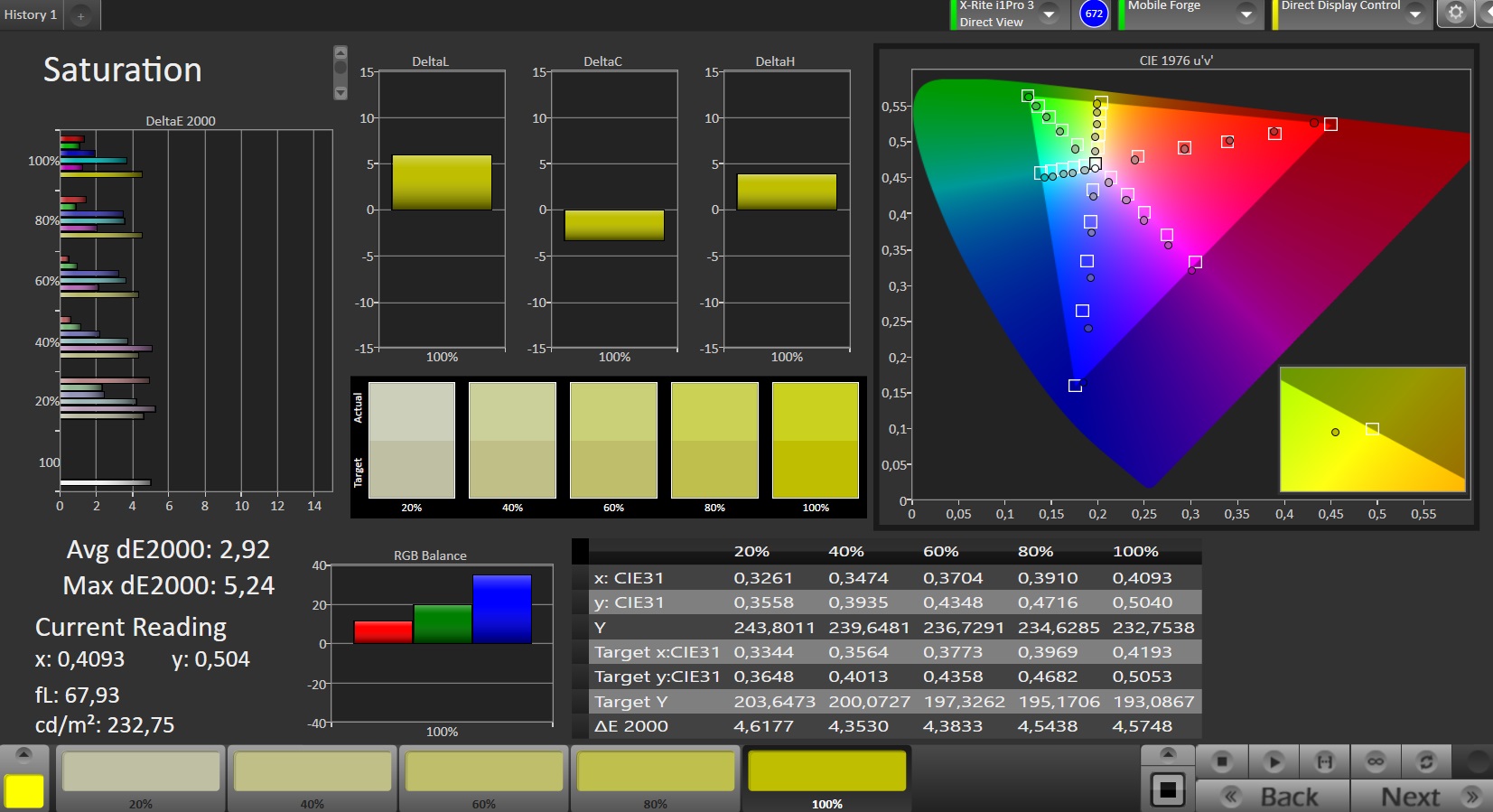This screenshot has height=812, width=1493.
Task: Click the RGB Balance chart blue bar
Action: click(x=502, y=609)
